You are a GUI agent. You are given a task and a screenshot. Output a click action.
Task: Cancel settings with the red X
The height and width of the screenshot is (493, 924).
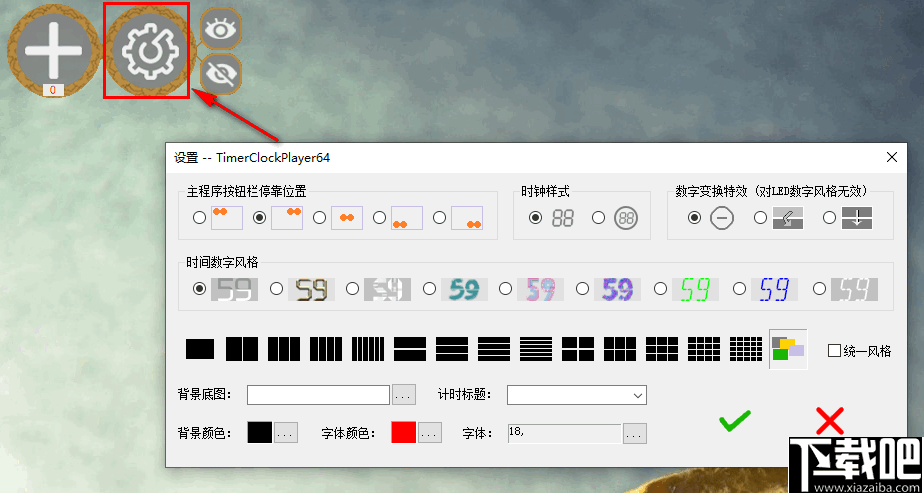pyautogui.click(x=830, y=421)
